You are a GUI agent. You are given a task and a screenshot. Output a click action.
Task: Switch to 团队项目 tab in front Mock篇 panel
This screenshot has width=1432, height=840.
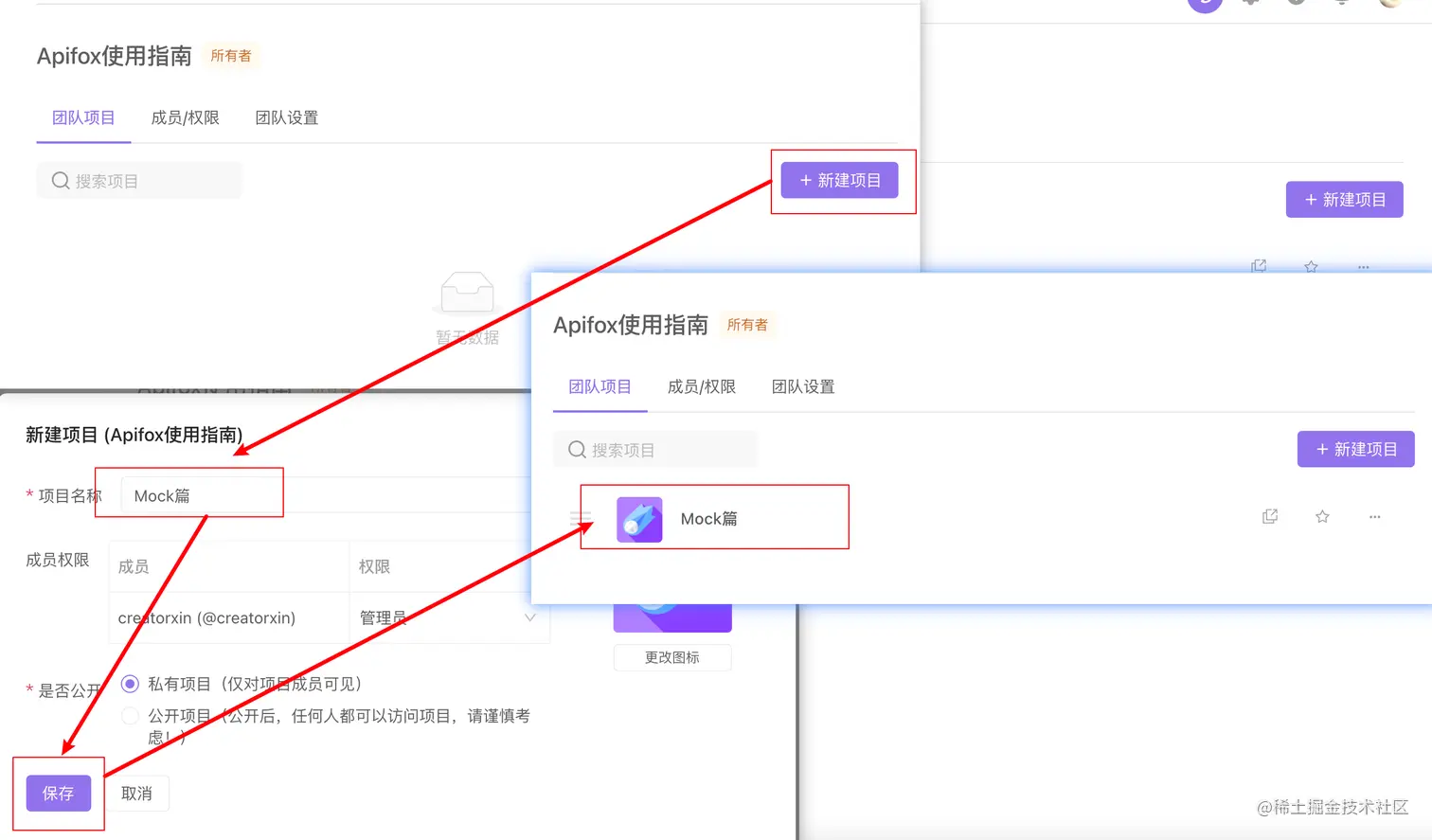600,386
